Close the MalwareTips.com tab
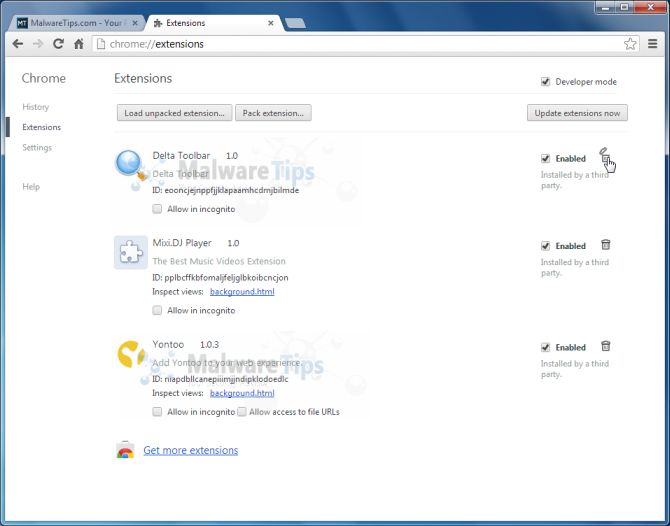The width and height of the screenshot is (670, 526). tap(135, 23)
